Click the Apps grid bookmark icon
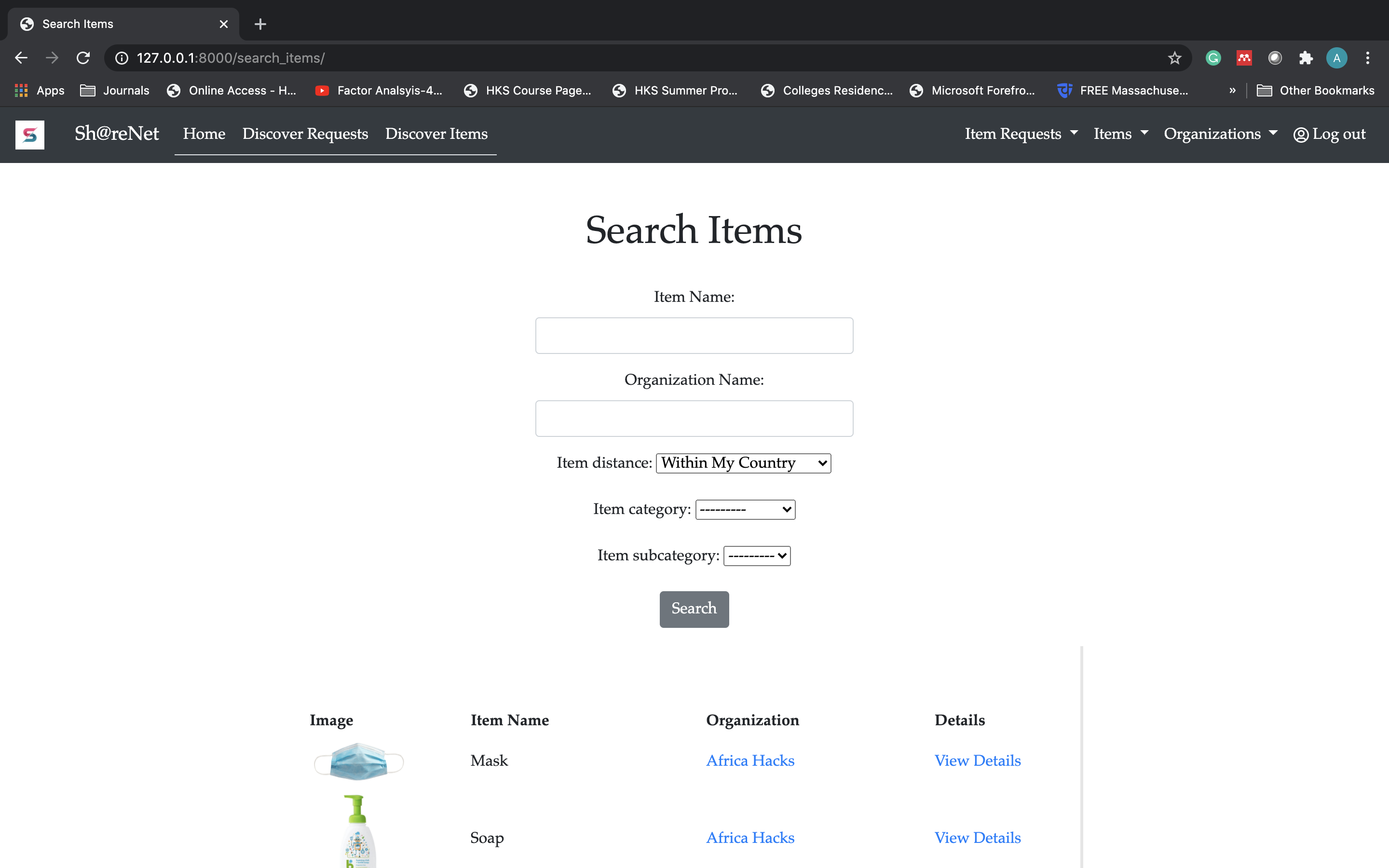The width and height of the screenshot is (1389, 868). pyautogui.click(x=21, y=90)
